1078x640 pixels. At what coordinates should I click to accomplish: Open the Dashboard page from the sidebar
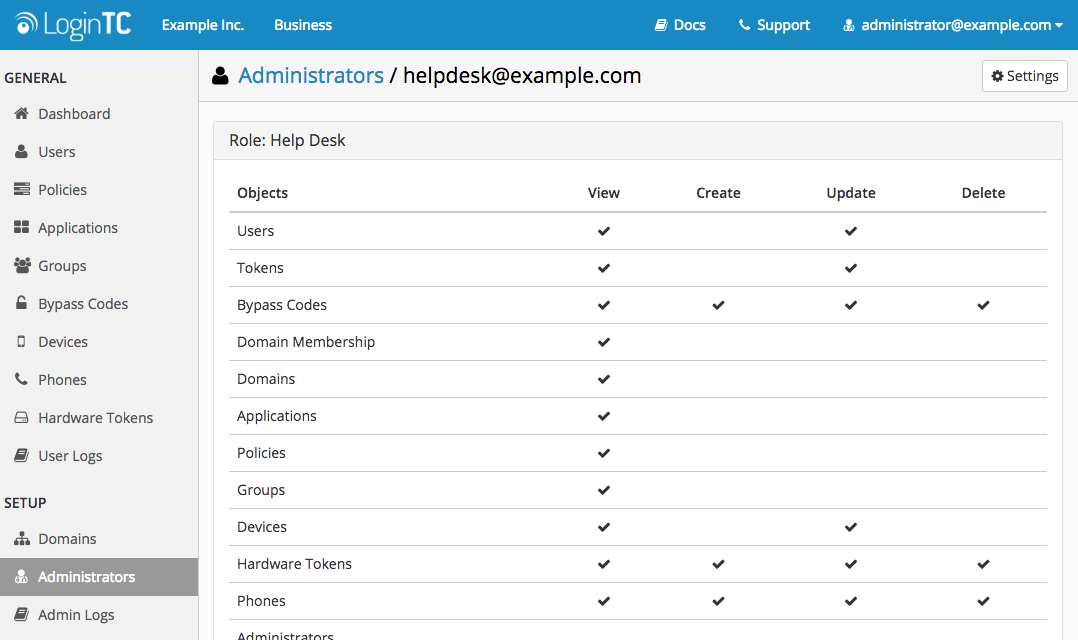[x=99, y=114]
